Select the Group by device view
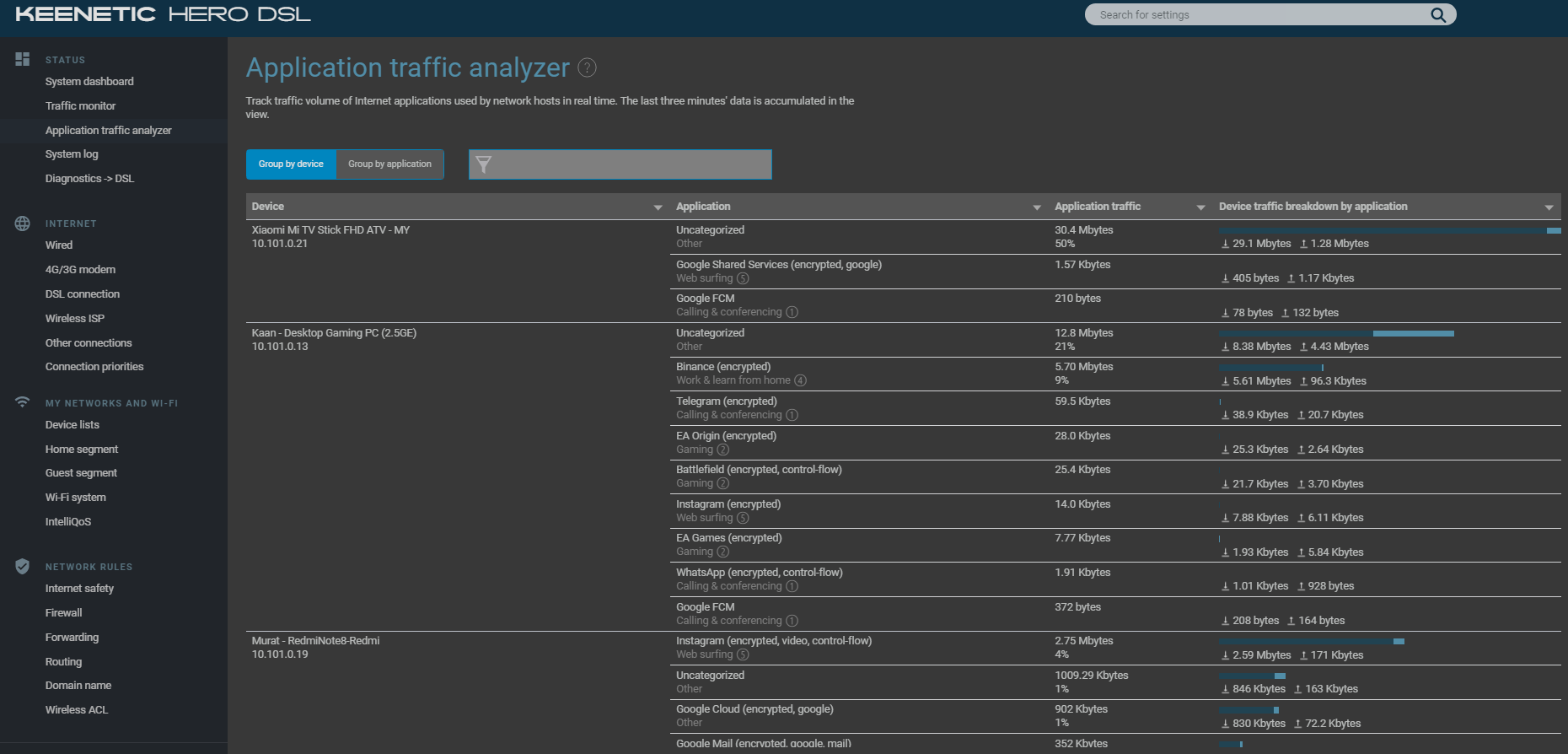1568x754 pixels. click(291, 164)
